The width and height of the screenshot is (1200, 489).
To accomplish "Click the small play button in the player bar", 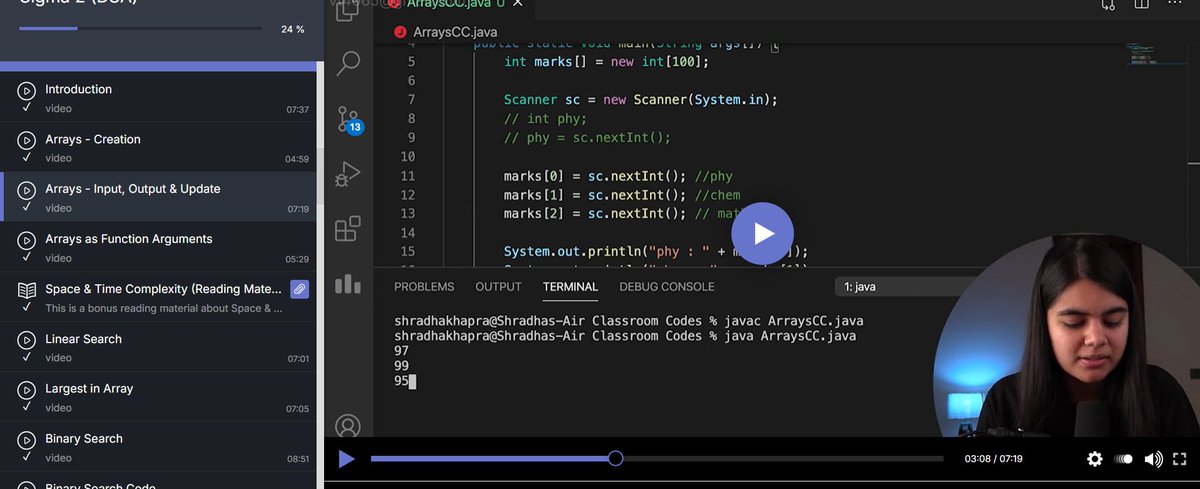I will pyautogui.click(x=346, y=459).
